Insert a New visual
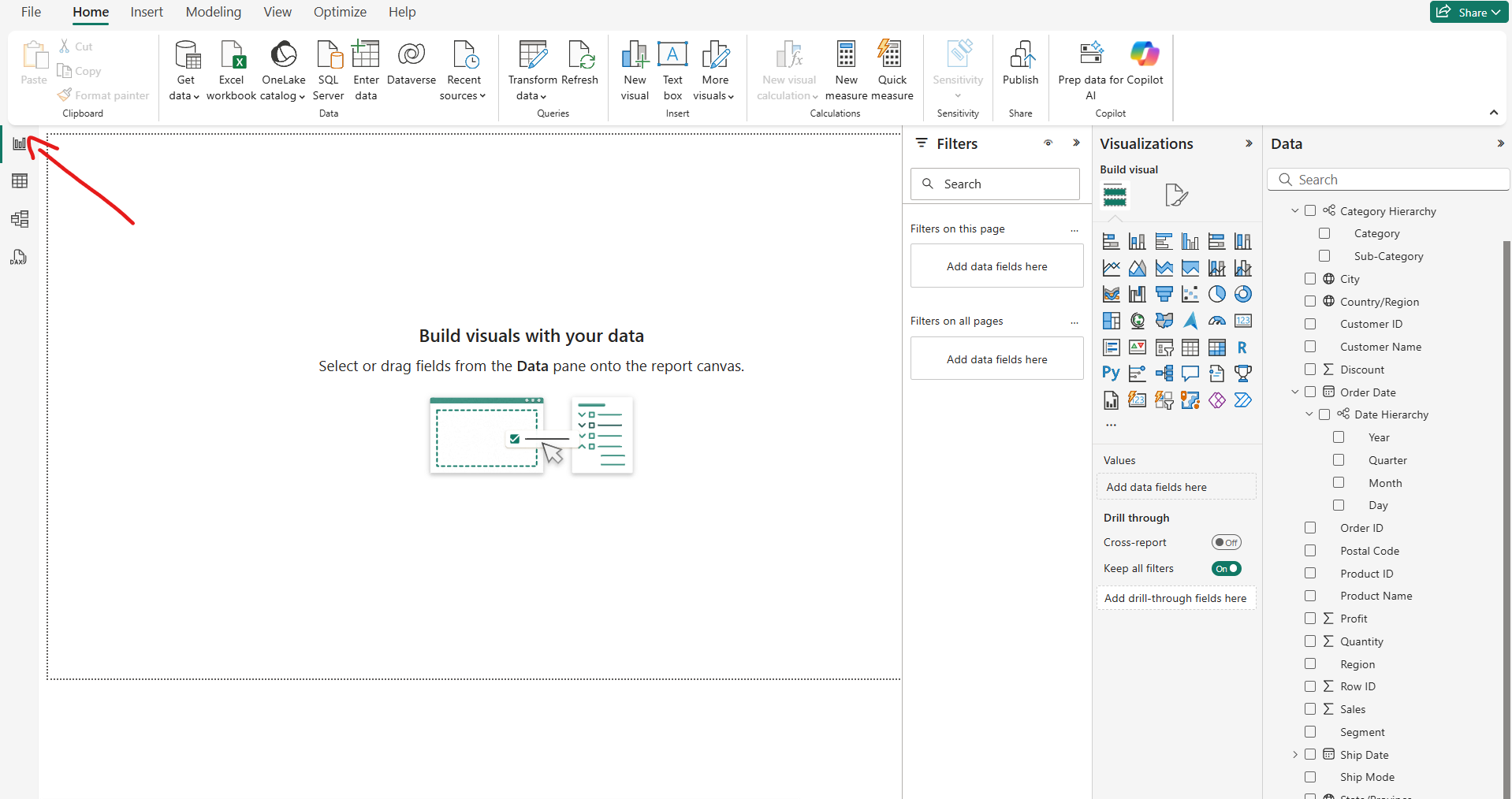1512x799 pixels. point(635,71)
